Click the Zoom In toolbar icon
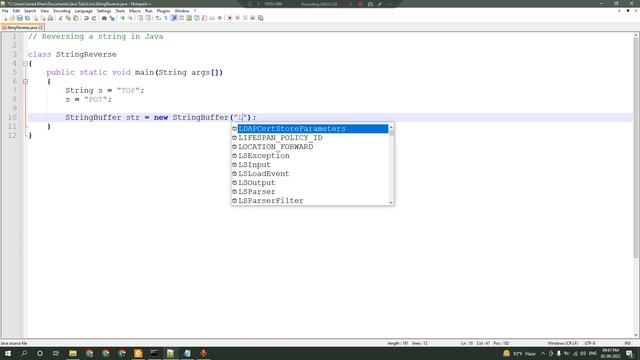This screenshot has height=360, width=640. click(x=122, y=18)
